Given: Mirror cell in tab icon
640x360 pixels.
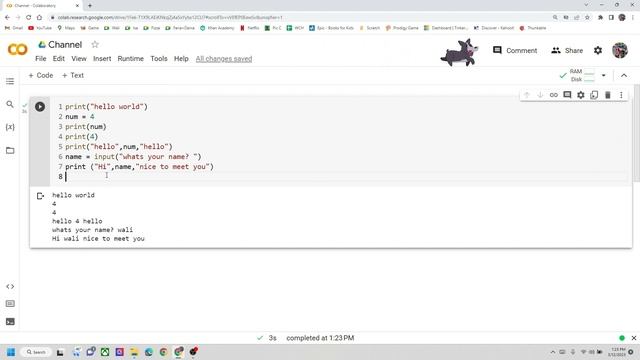Looking at the screenshot, I should point(594,95).
